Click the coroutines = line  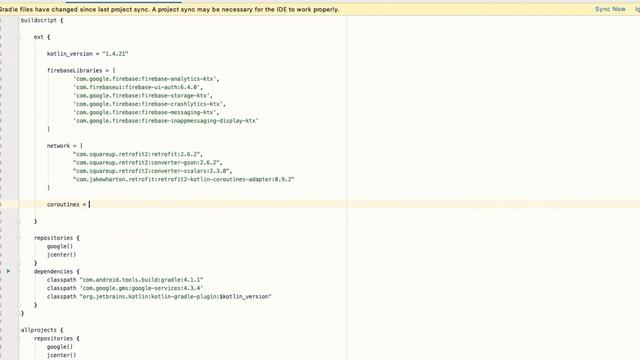click(x=69, y=204)
